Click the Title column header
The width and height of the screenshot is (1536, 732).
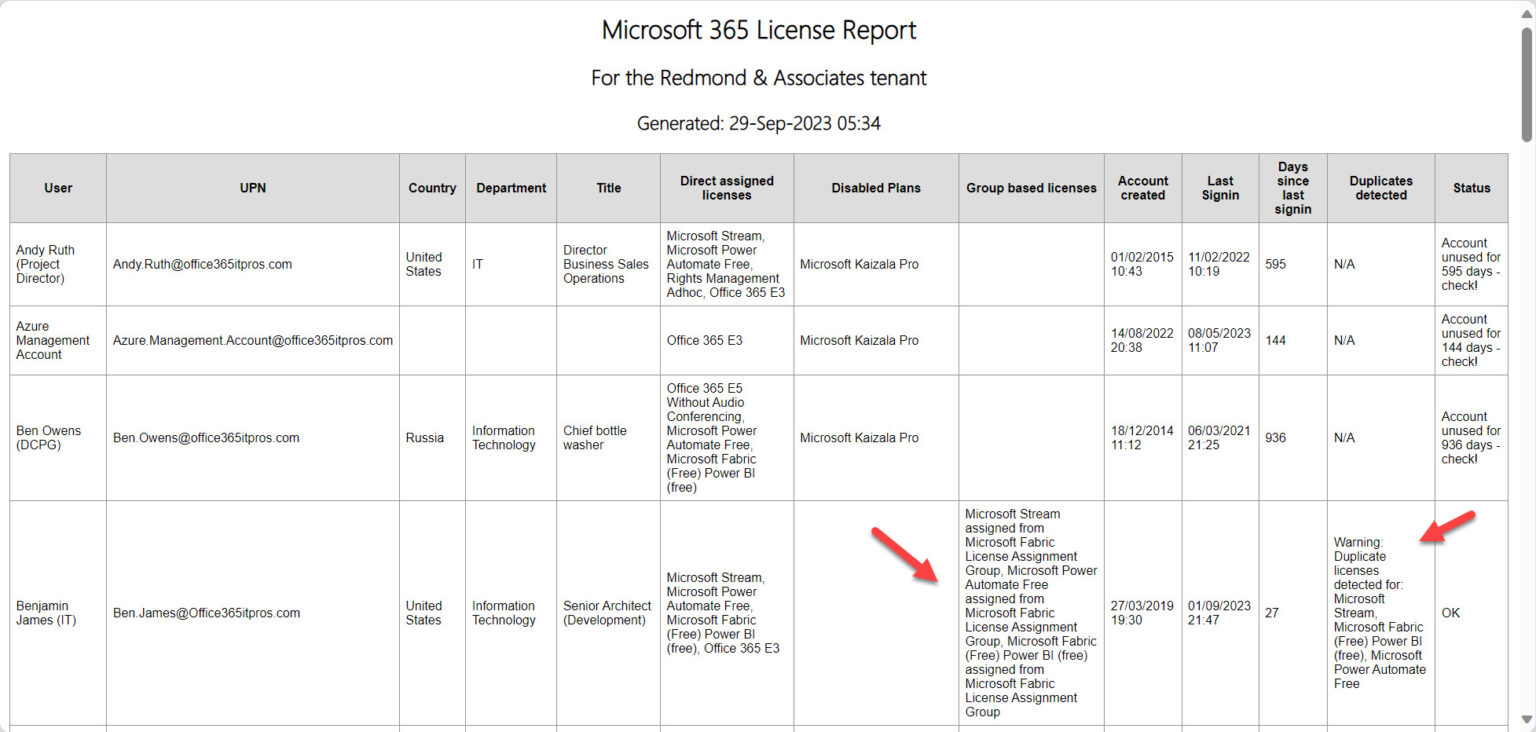coord(607,187)
